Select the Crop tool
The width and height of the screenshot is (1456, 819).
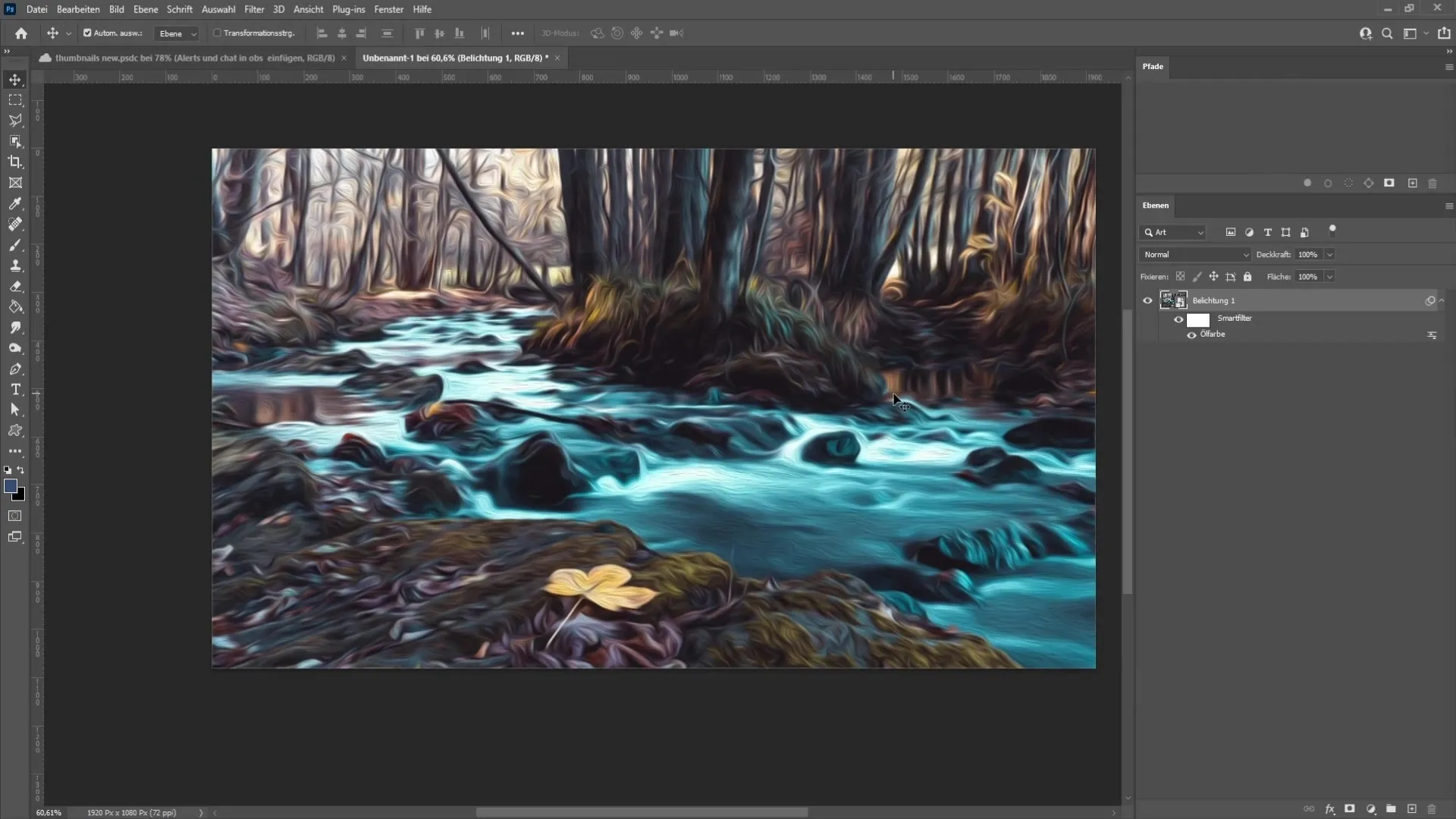pos(15,162)
